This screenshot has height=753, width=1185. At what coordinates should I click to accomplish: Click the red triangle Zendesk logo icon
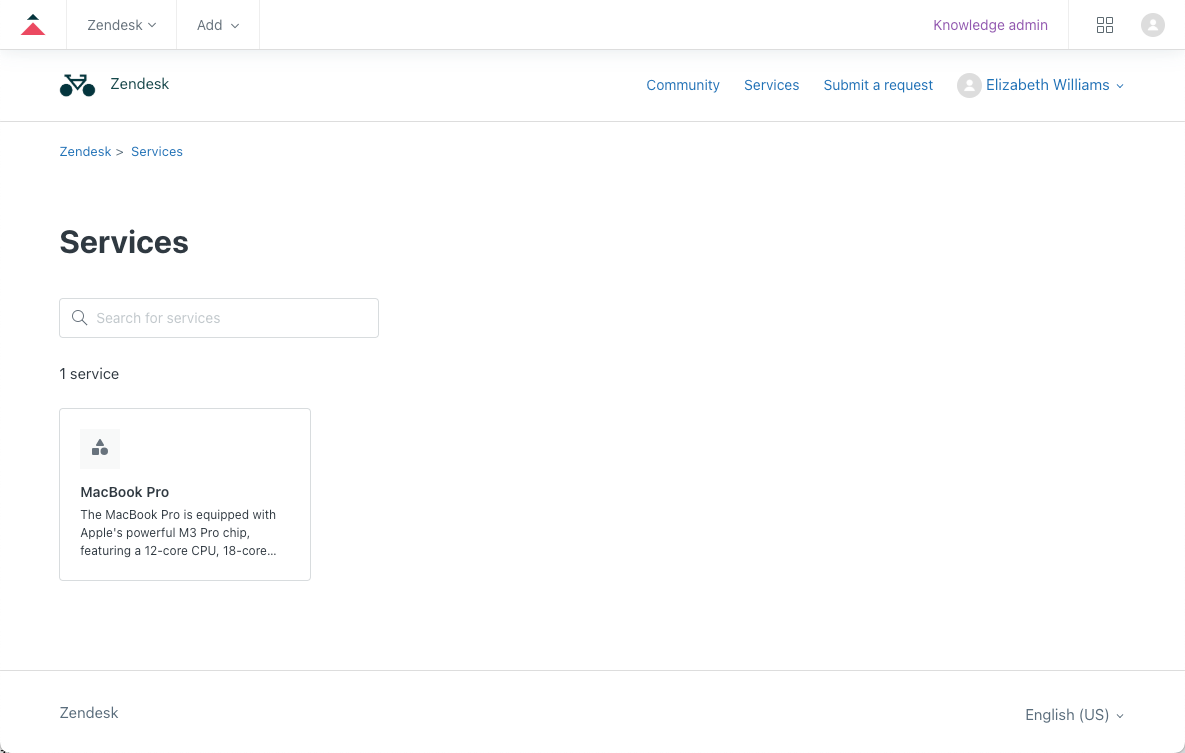(32, 25)
